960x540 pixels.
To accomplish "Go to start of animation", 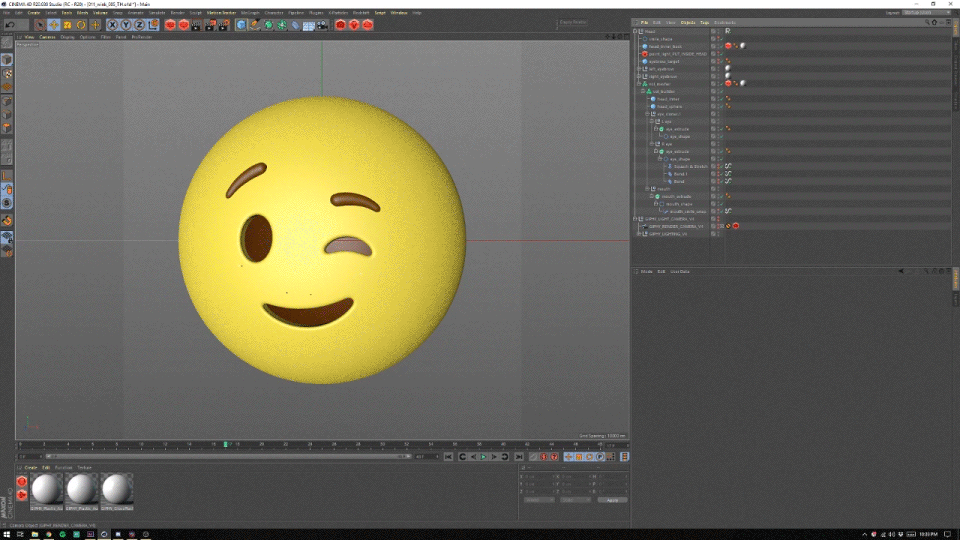I will tap(448, 457).
